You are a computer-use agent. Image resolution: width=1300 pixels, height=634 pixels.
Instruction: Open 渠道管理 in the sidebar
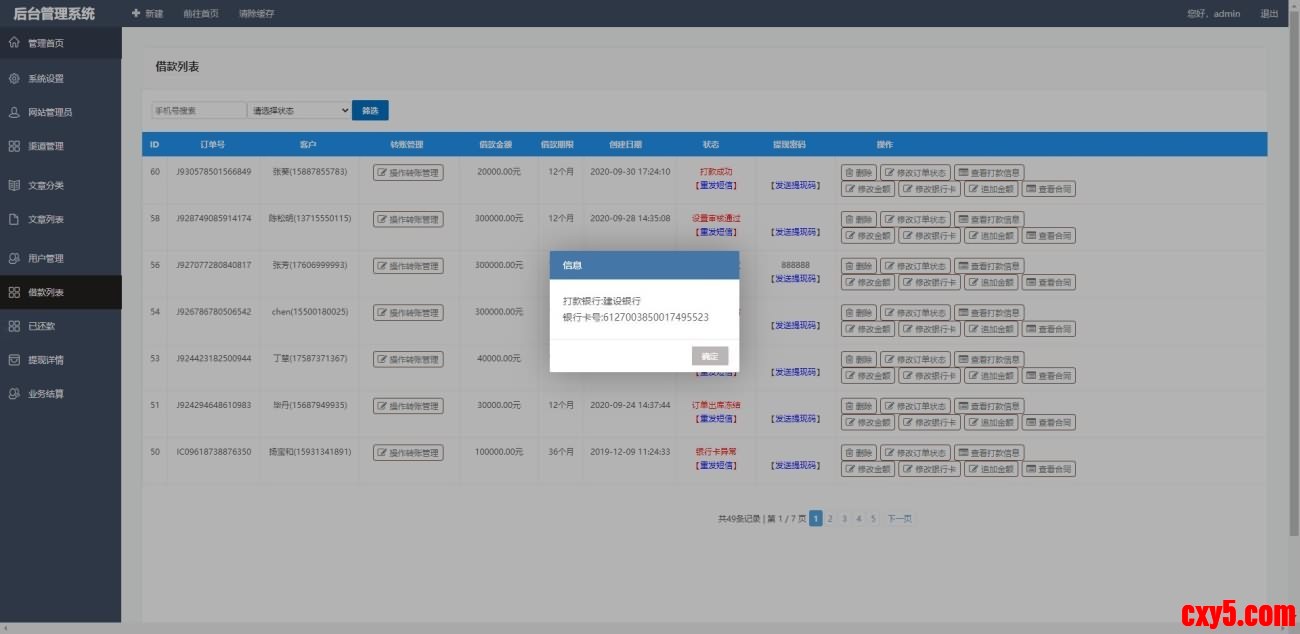click(x=45, y=146)
